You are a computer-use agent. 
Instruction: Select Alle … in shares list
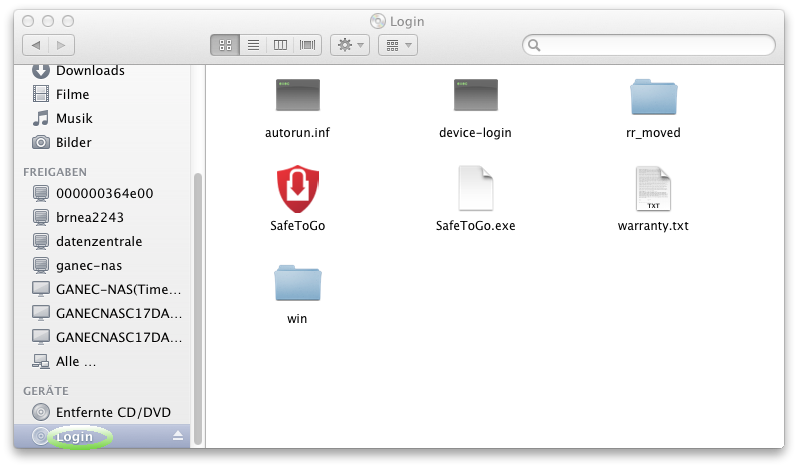coord(102,362)
